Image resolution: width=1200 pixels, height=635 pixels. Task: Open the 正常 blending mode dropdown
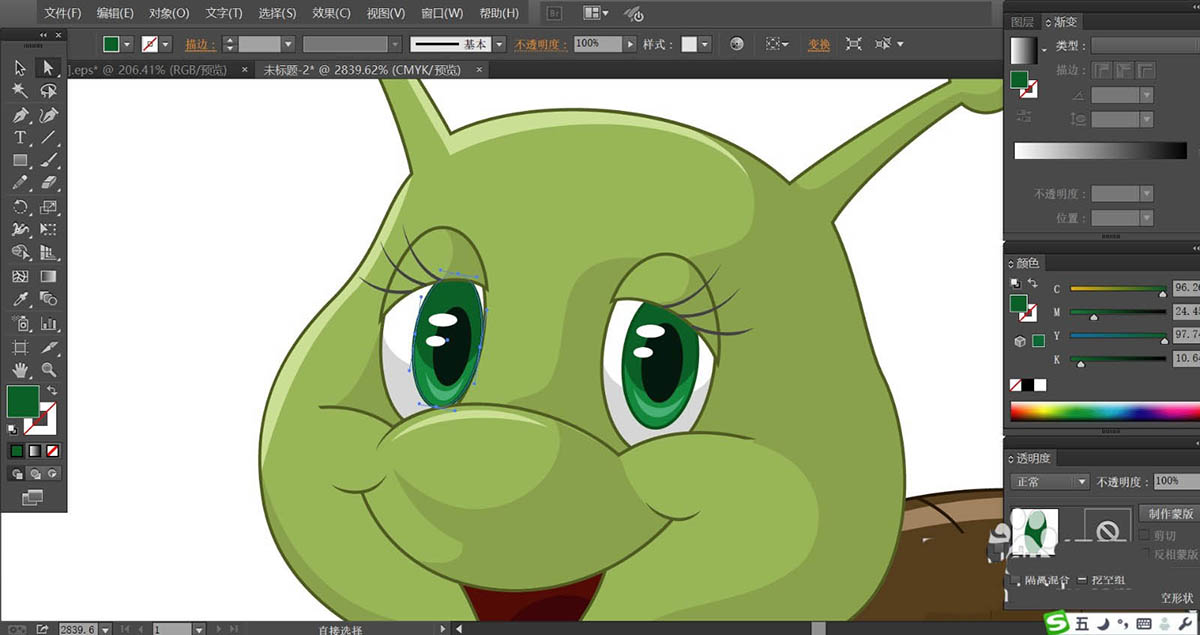(x=1051, y=482)
